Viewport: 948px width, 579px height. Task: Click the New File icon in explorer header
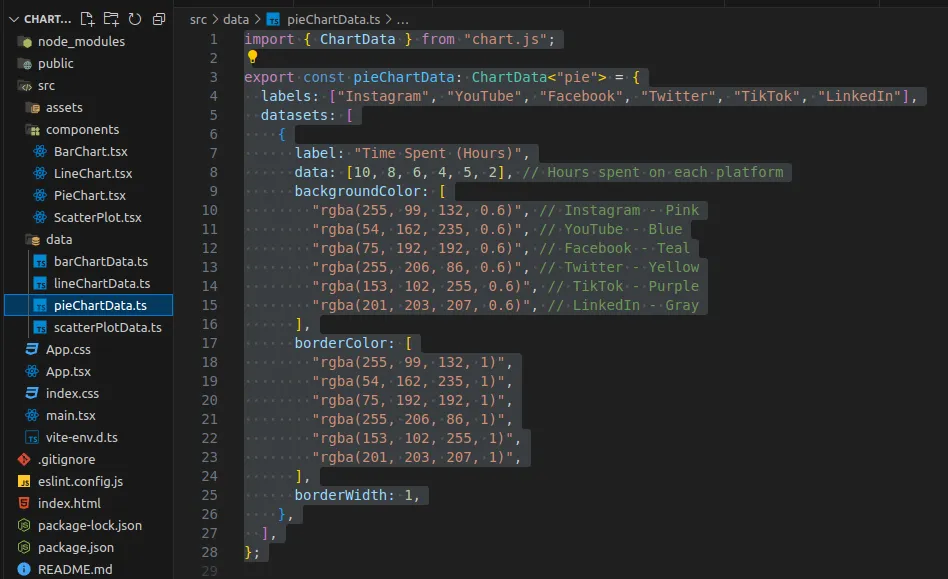87,19
